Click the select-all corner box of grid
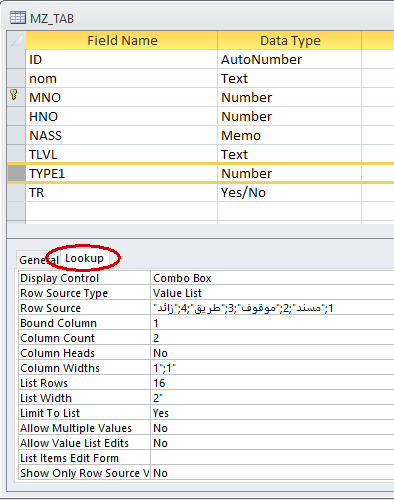394x500 pixels. (x=16, y=40)
